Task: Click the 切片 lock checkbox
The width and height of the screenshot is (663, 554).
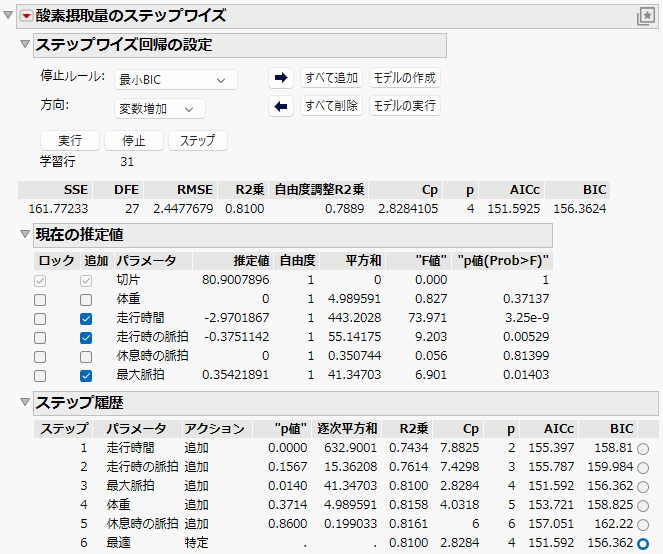Action: [x=40, y=281]
